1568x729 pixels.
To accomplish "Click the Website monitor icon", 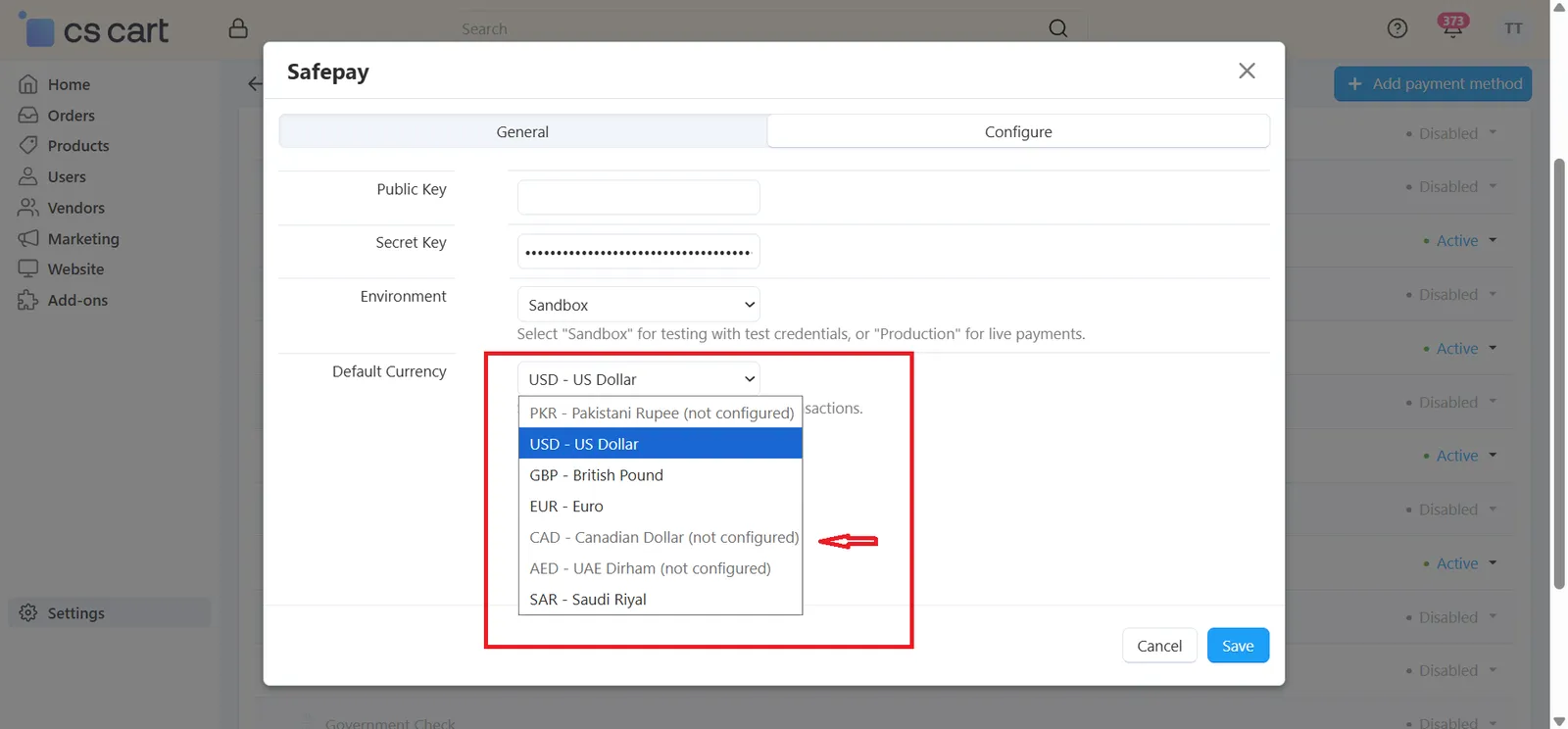I will pos(28,269).
